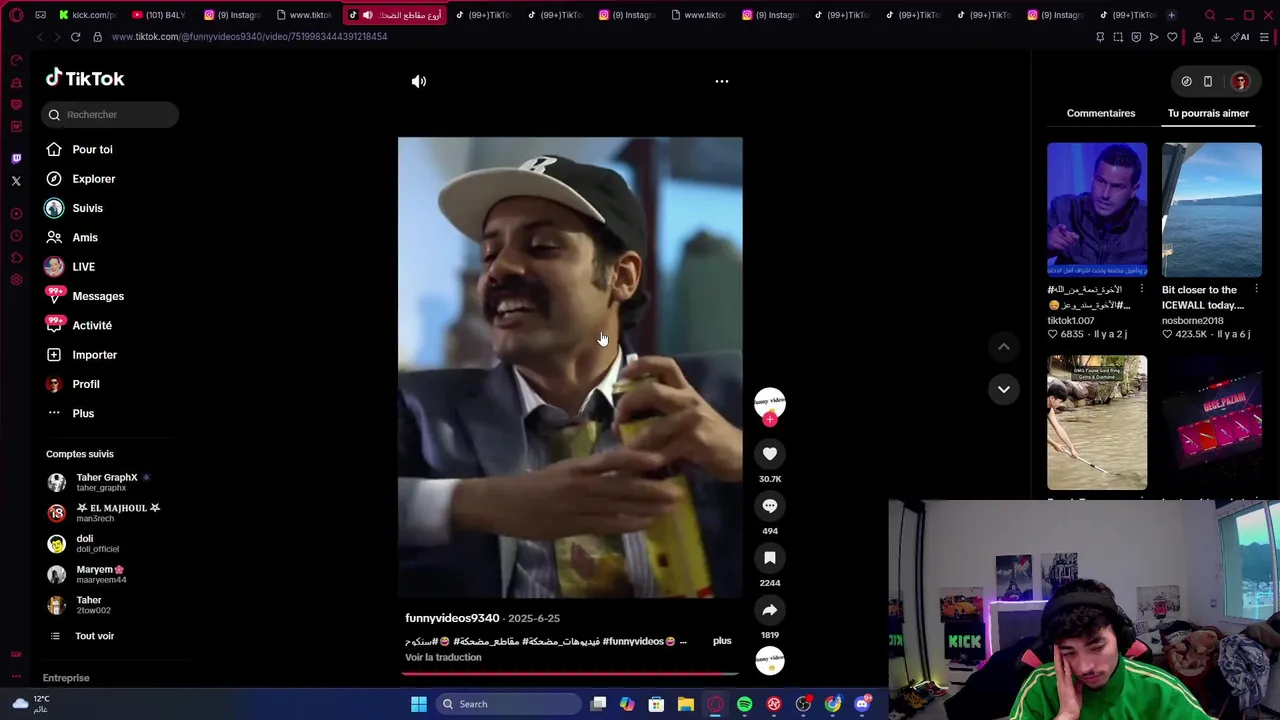Open Twitch in Opera sidebar
Screen dimensions: 1280x720
pos(16,158)
